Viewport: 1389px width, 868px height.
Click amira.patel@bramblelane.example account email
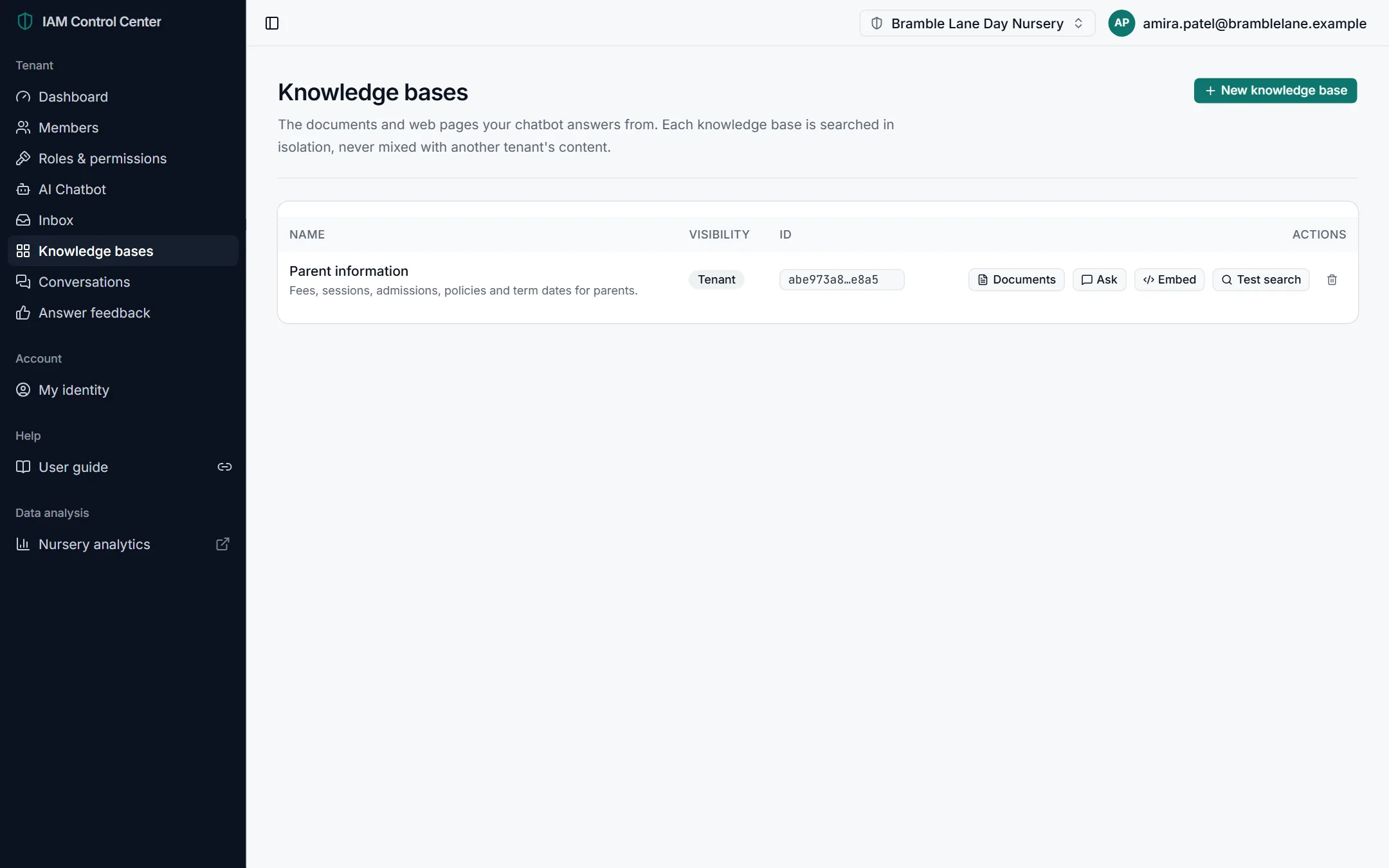(x=1254, y=23)
